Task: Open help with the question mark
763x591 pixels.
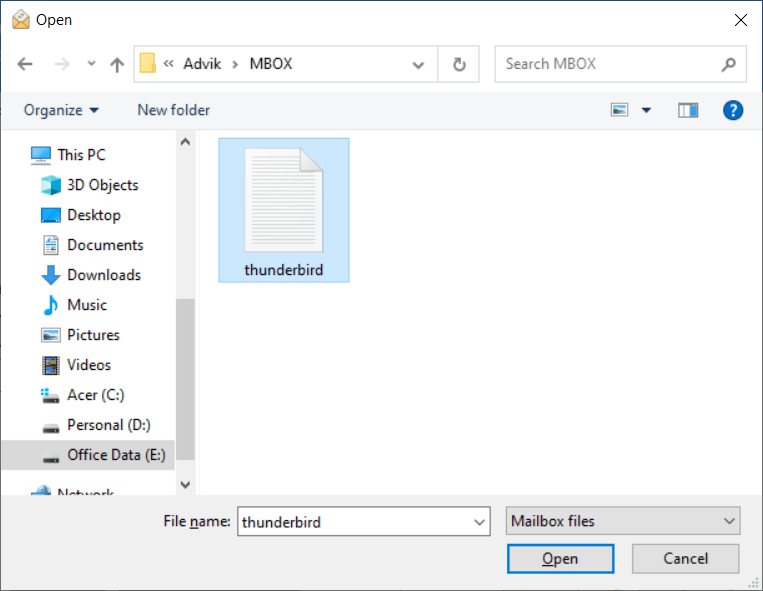Action: pyautogui.click(x=733, y=110)
